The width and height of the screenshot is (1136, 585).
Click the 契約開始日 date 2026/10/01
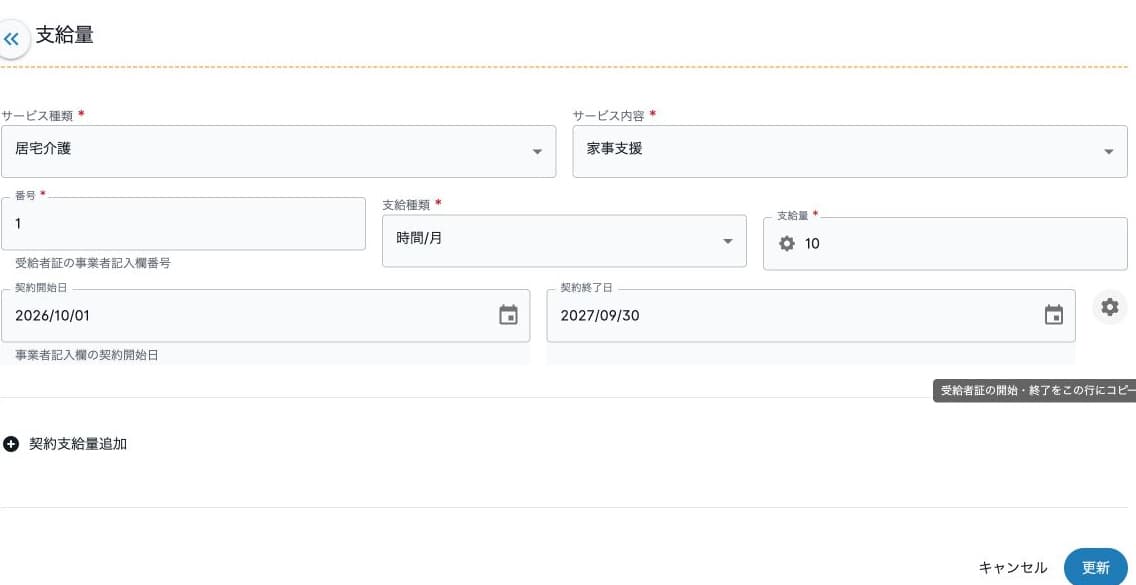tap(52, 315)
